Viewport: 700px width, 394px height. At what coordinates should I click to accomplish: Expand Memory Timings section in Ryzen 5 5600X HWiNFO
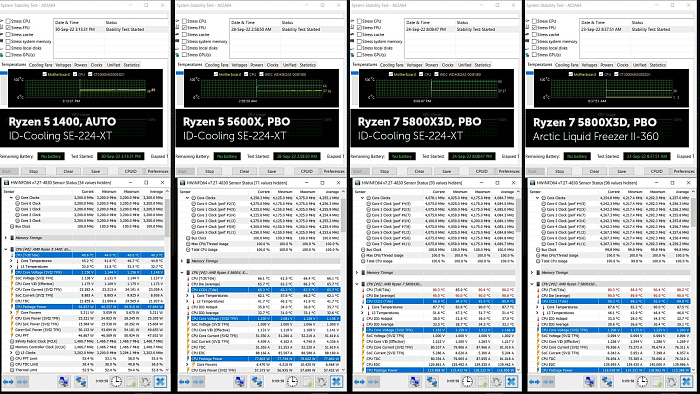pyautogui.click(x=183, y=261)
